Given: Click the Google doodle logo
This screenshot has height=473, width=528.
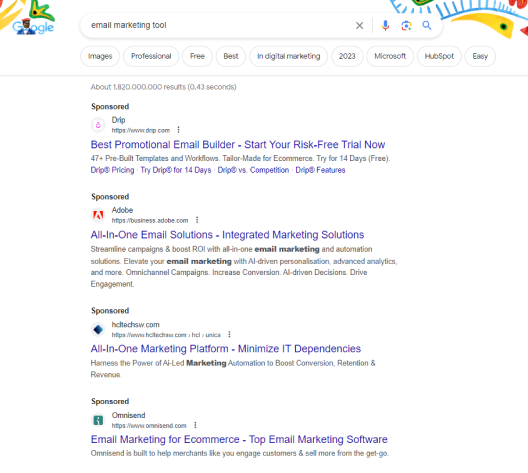Looking at the screenshot, I should (33, 27).
